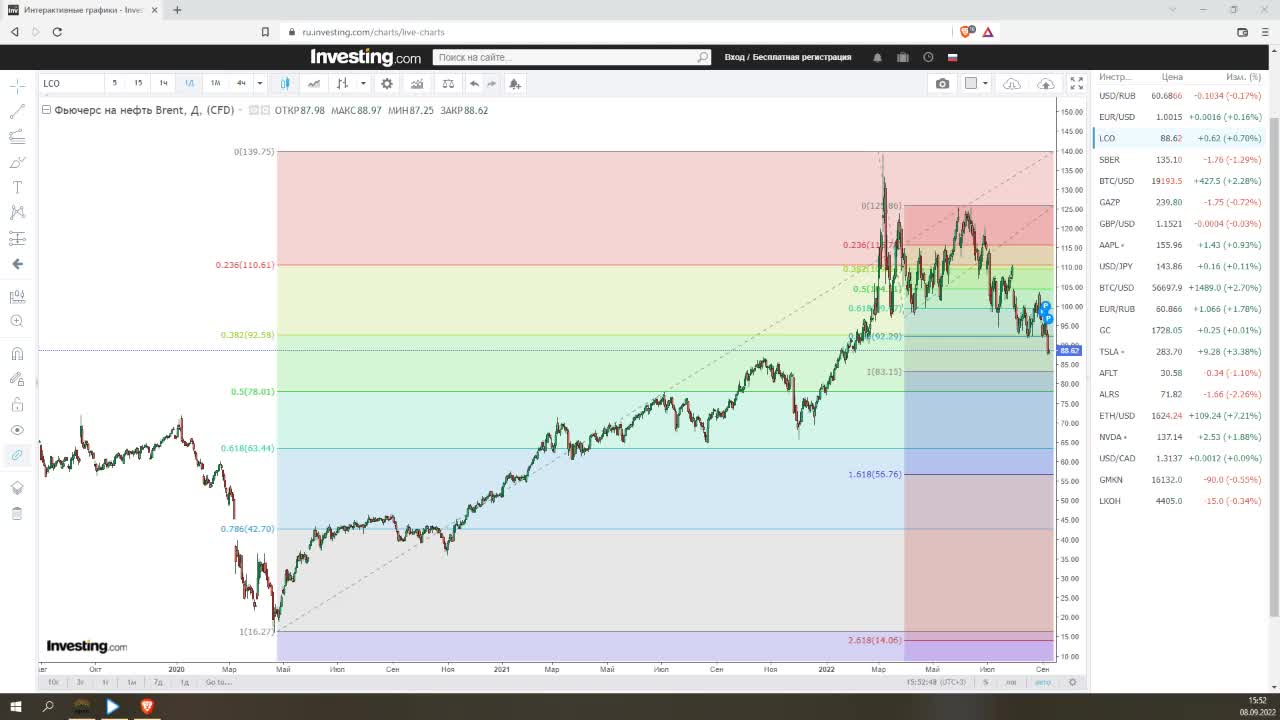
Task: Set the 1-year range (1г)
Action: 105,682
